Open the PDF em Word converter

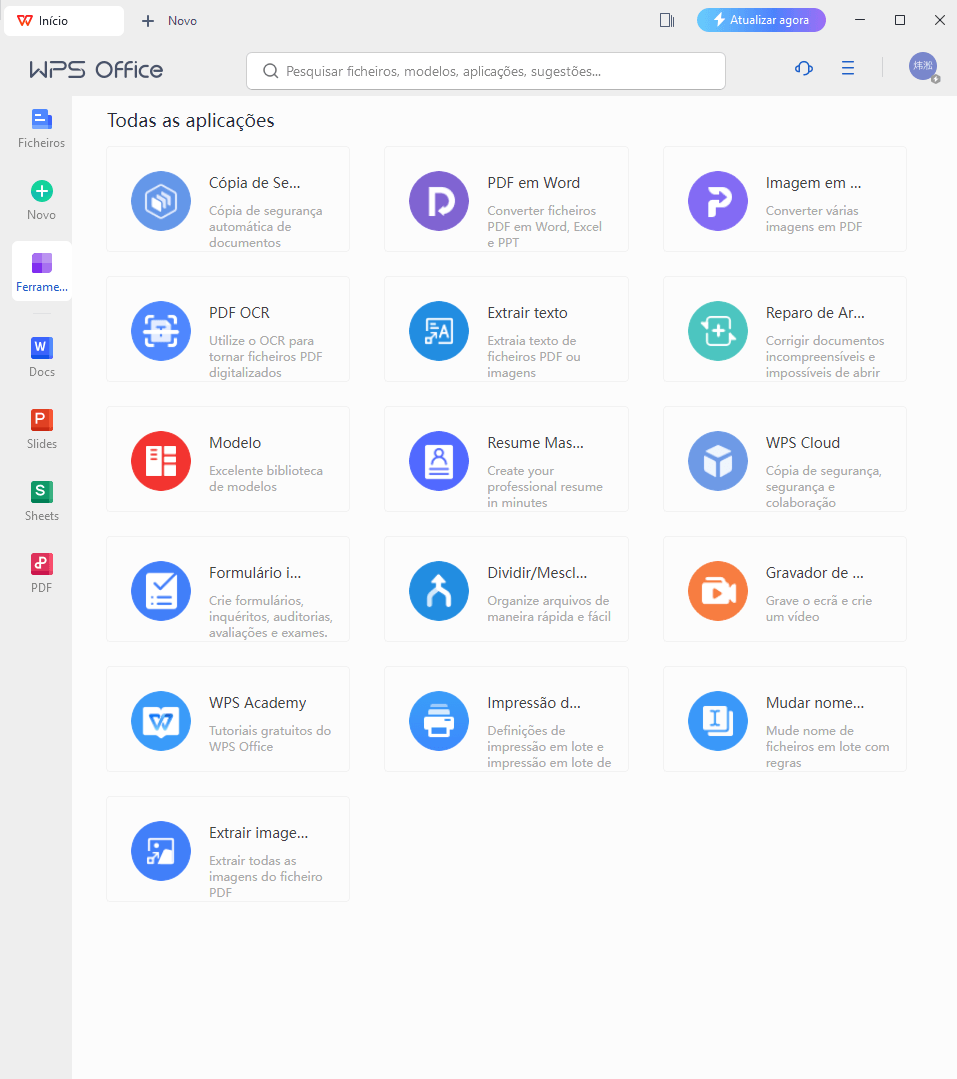pos(505,198)
